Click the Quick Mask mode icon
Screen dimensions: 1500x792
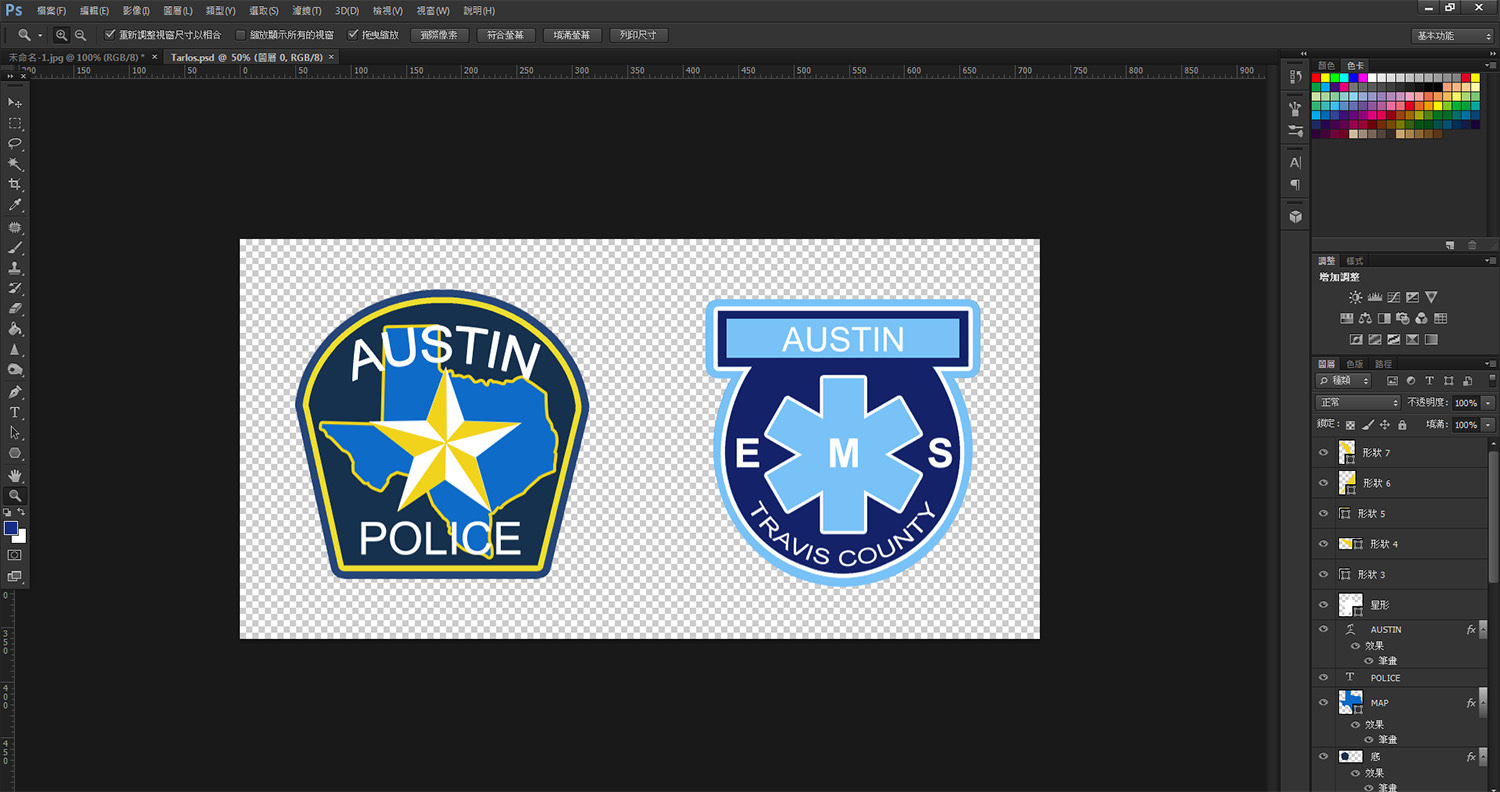pos(15,555)
